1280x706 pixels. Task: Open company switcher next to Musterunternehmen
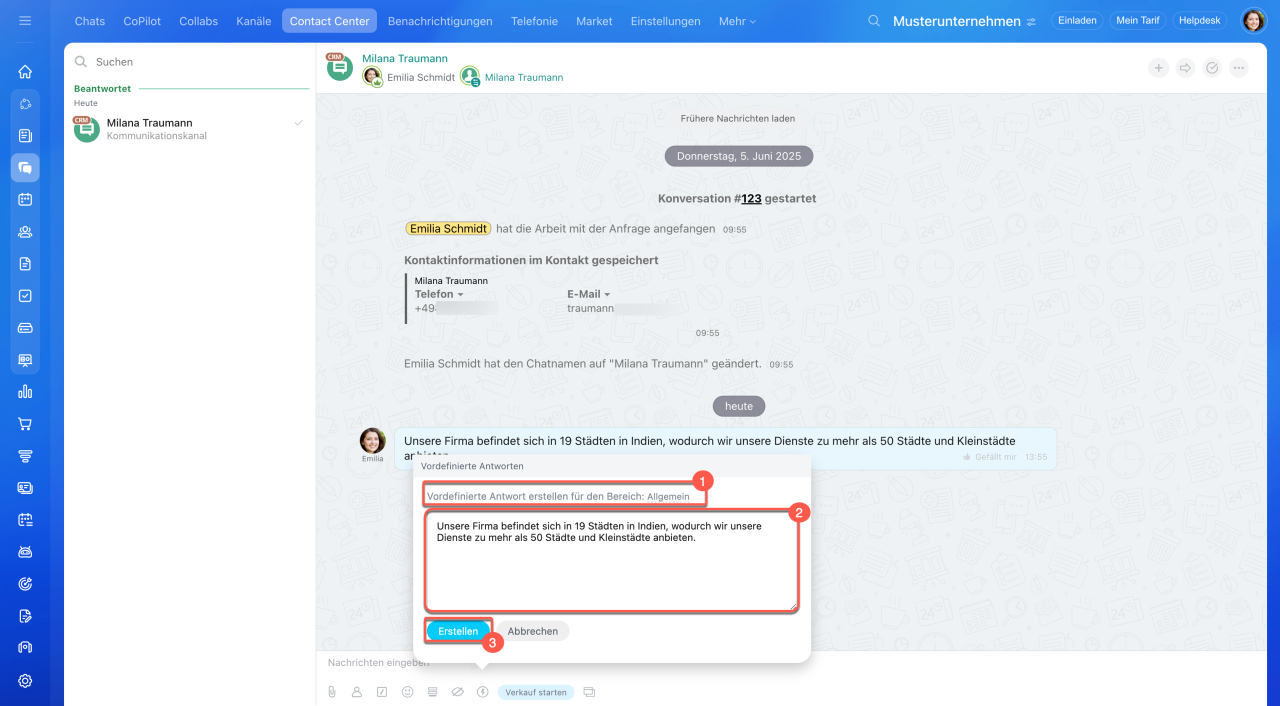coord(1031,22)
